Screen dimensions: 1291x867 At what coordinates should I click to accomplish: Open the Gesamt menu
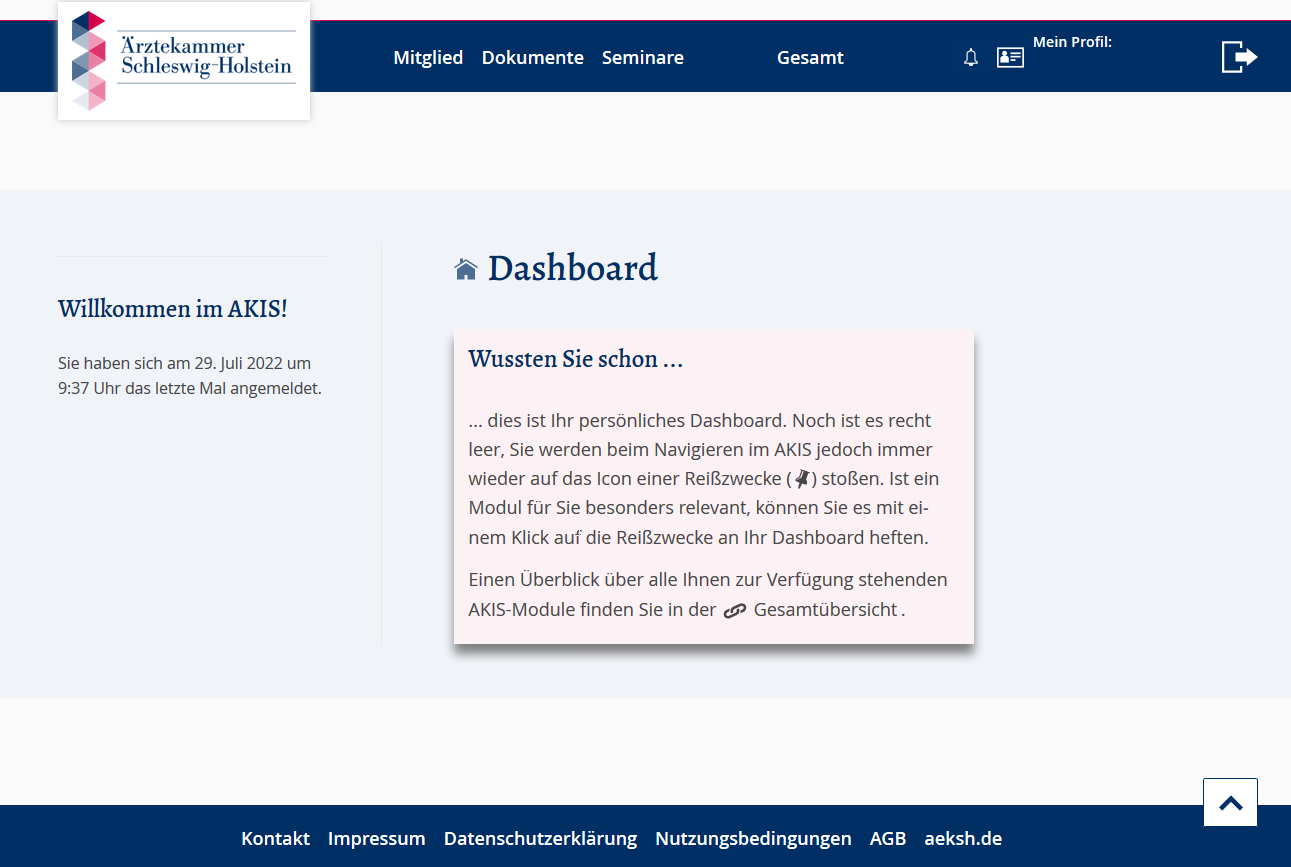click(x=810, y=57)
